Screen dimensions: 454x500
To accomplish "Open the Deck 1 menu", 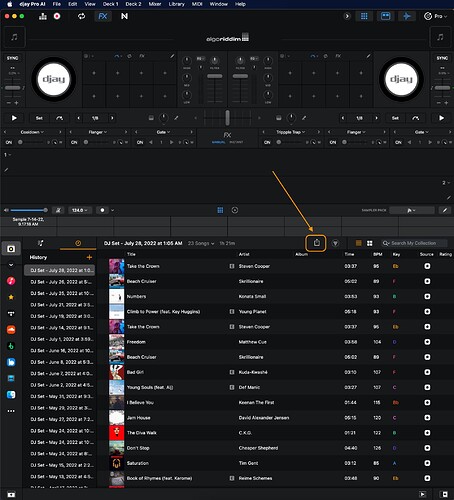I will tap(110, 4).
